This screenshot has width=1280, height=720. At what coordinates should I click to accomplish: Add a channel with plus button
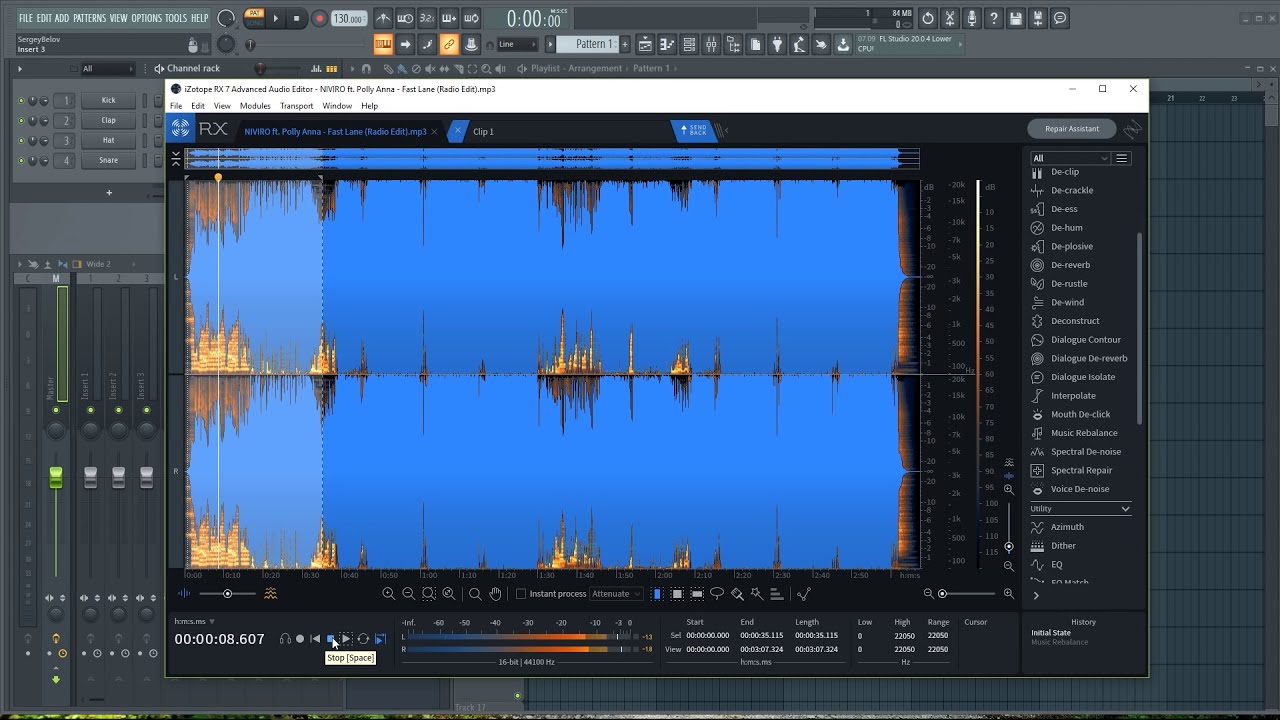click(x=109, y=192)
